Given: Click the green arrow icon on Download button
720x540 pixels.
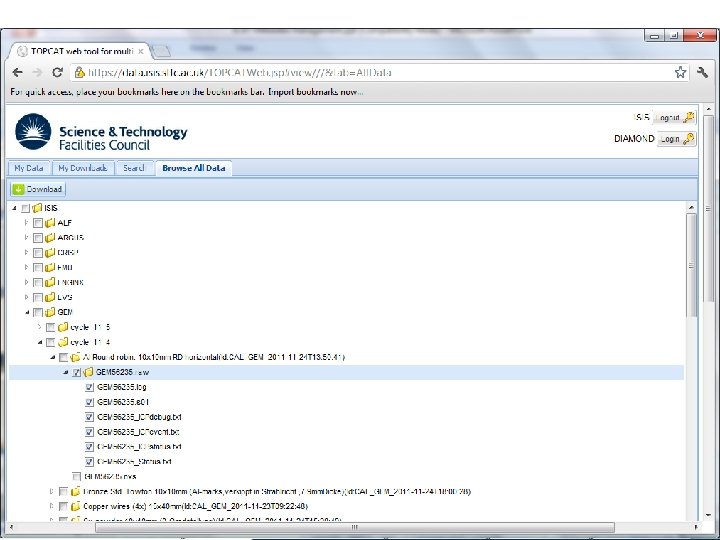Looking at the screenshot, I should pyautogui.click(x=18, y=189).
